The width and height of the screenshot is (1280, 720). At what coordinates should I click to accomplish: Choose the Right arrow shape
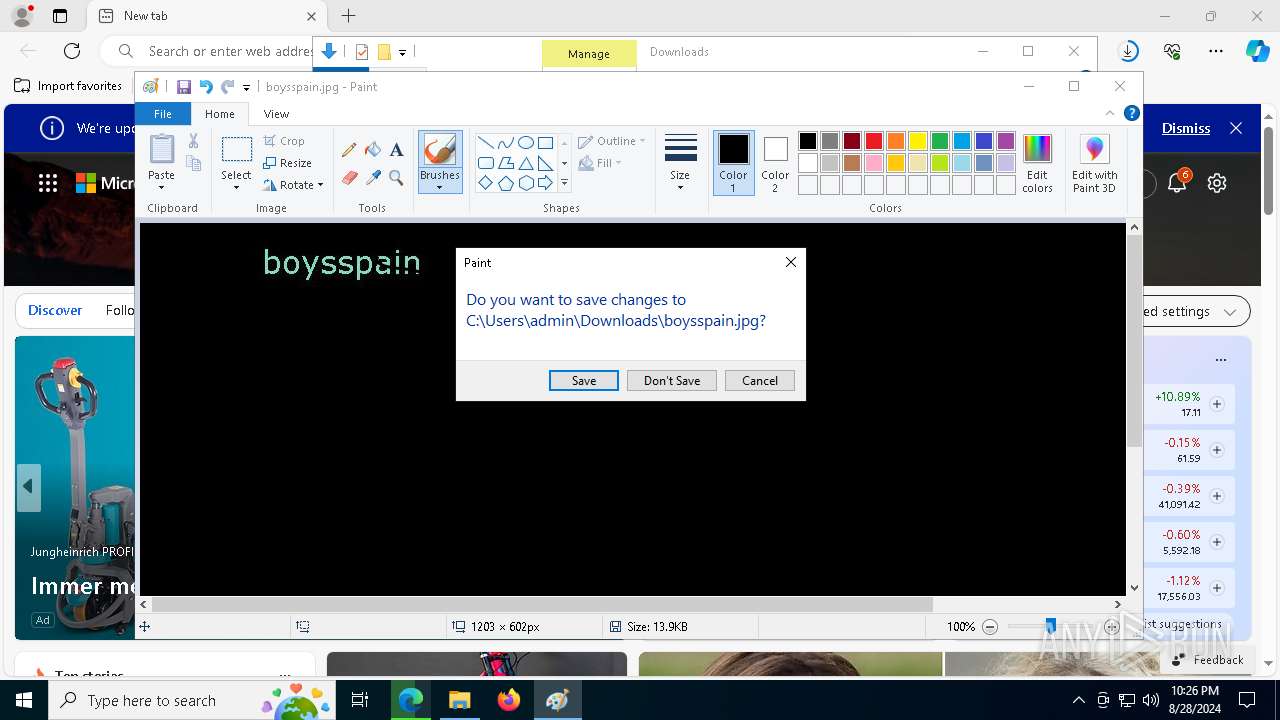(545, 183)
